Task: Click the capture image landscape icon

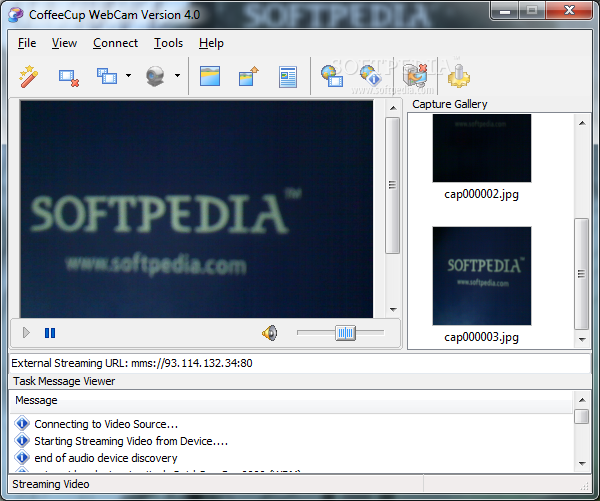Action: click(x=210, y=76)
